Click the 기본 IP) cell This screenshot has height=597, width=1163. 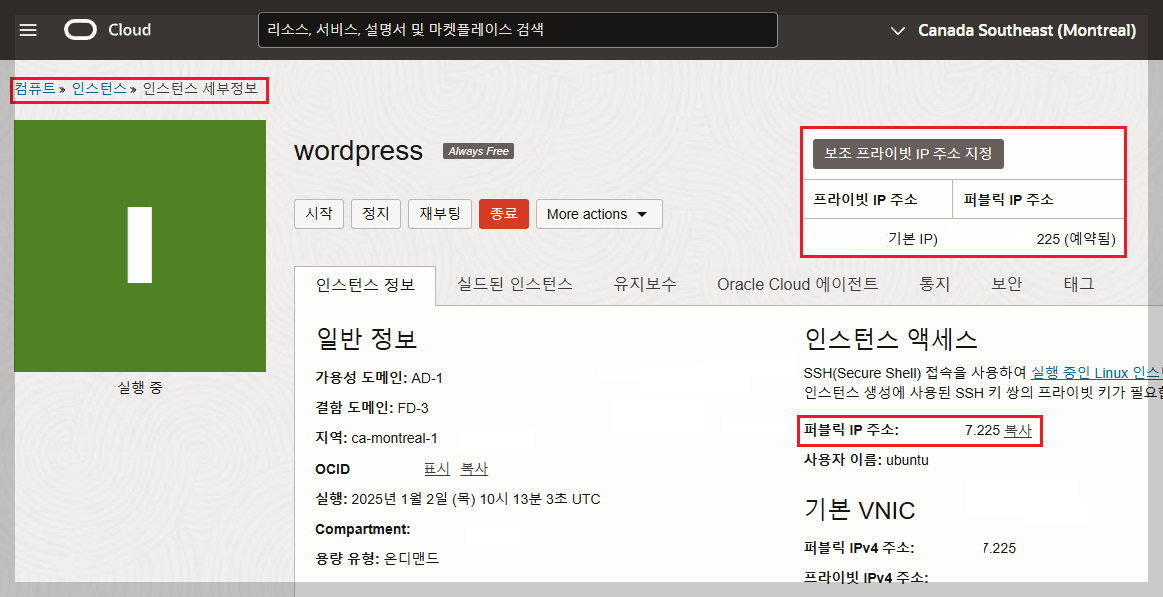913,239
